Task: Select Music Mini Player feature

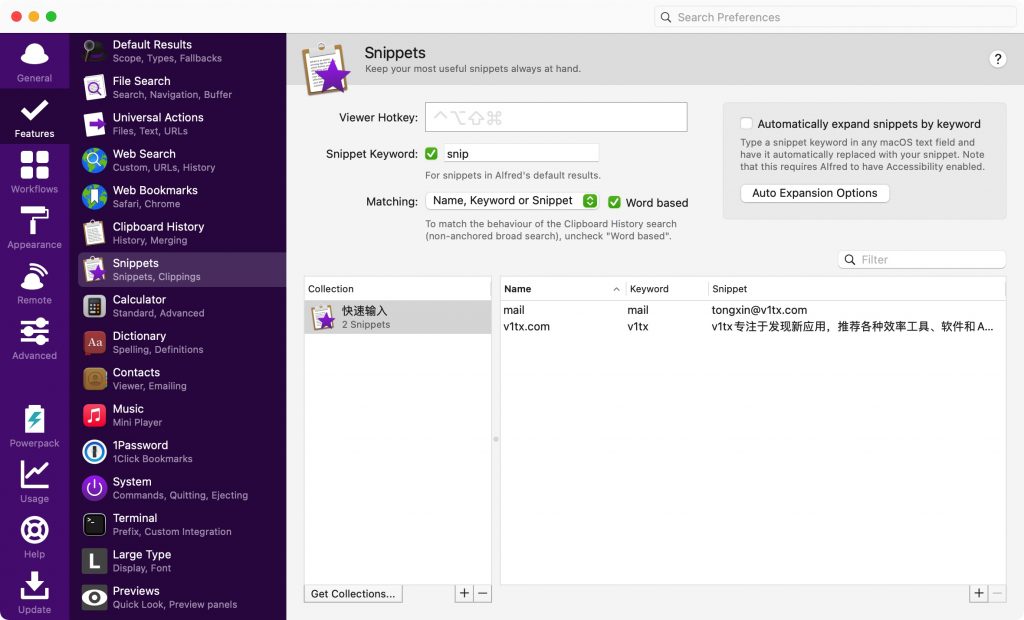Action: coord(182,415)
